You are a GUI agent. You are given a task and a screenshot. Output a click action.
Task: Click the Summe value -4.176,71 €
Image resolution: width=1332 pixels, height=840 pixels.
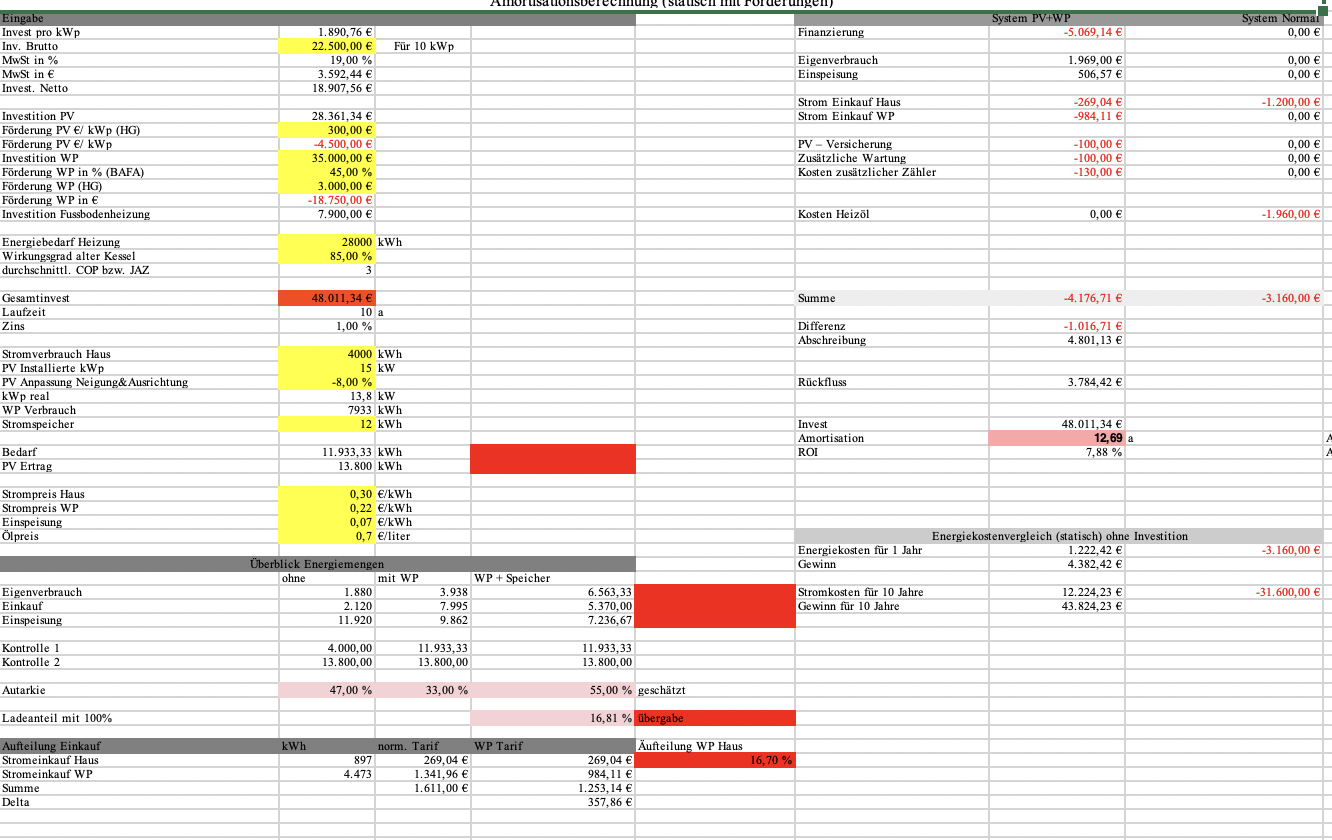pyautogui.click(x=1093, y=298)
